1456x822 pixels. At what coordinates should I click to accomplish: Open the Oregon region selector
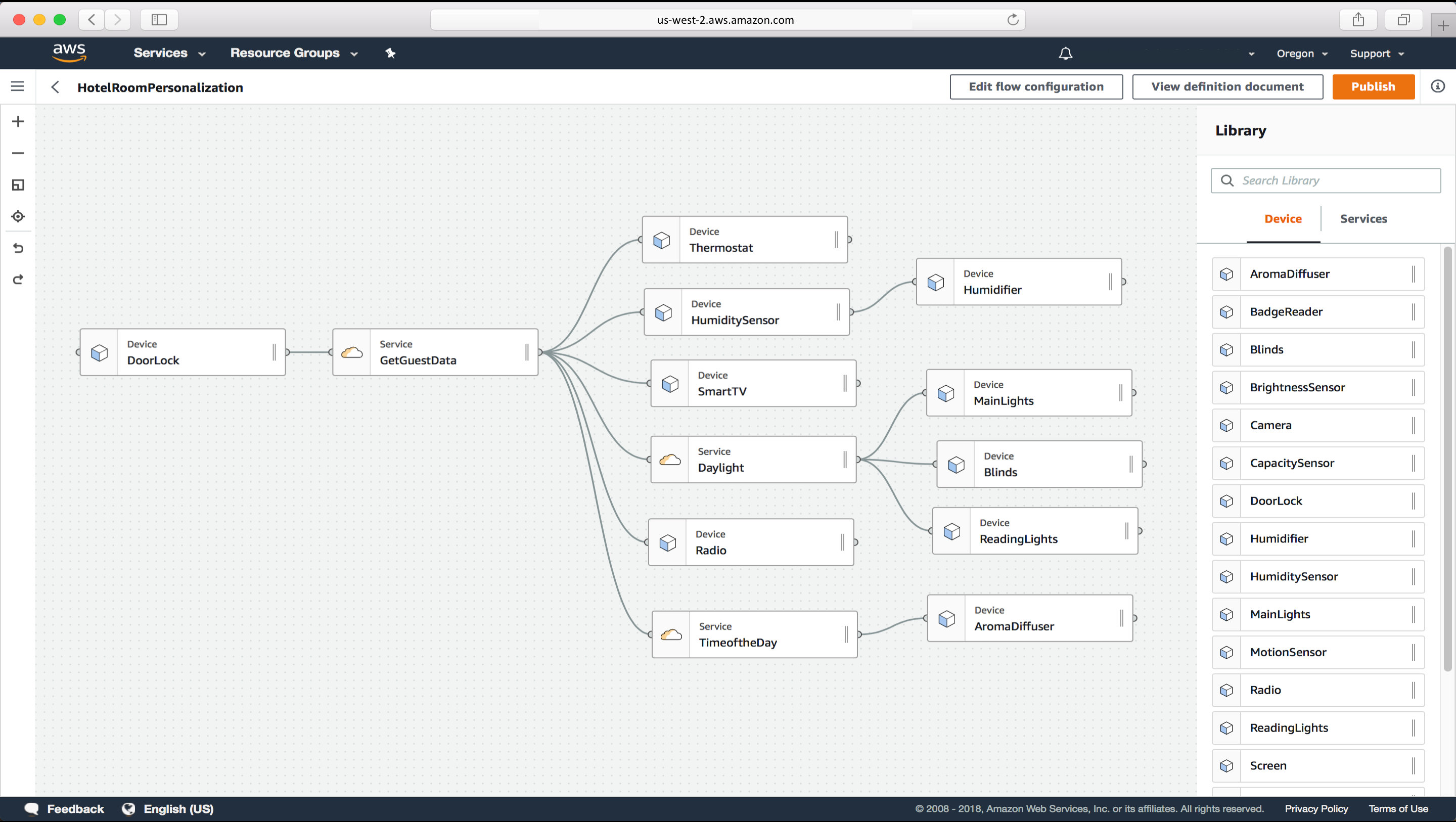1301,54
